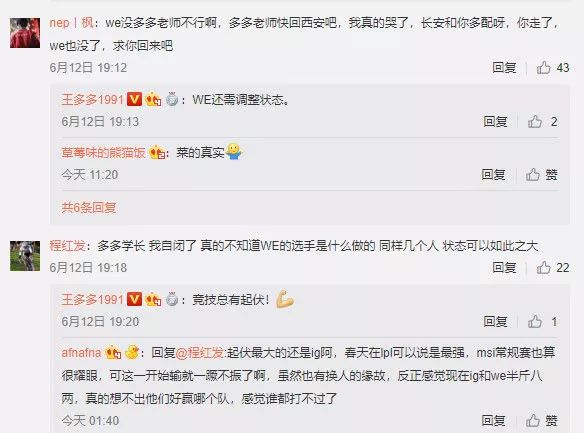Like 草莓味的熊猫饭's reply '菜的真实'

click(x=542, y=175)
